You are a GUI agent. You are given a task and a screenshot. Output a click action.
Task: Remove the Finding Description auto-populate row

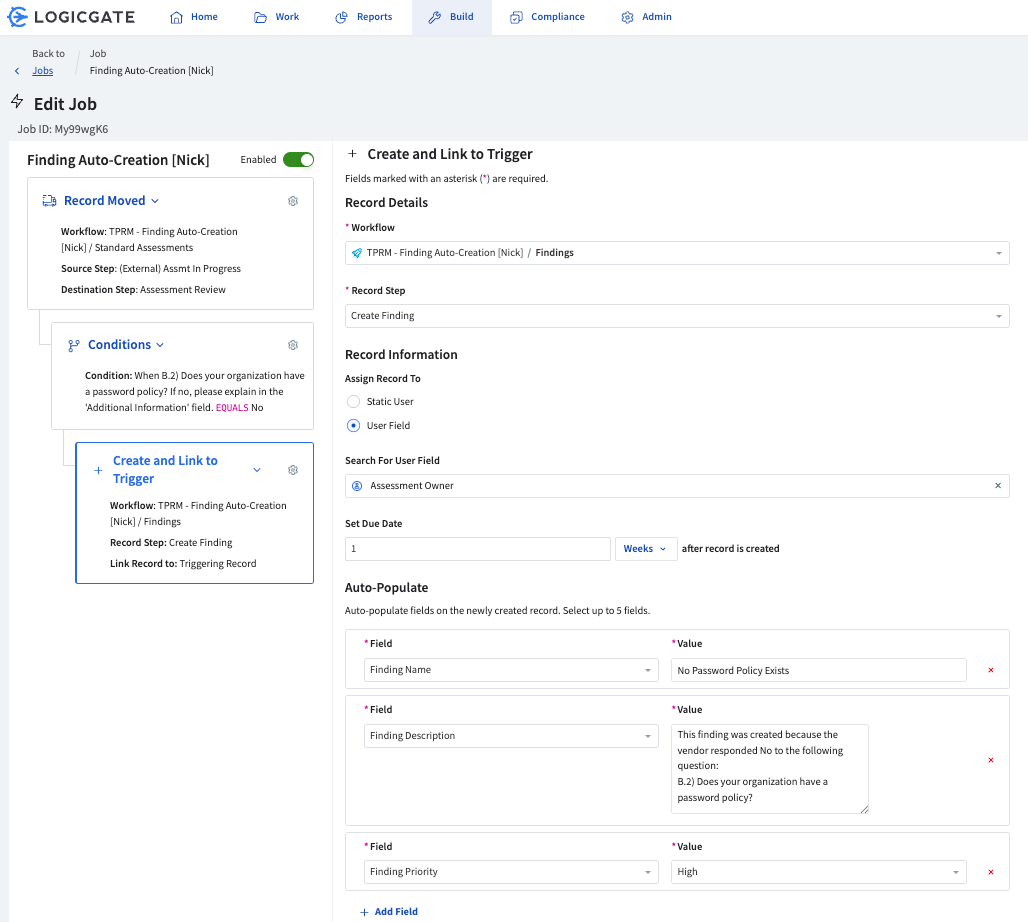tap(990, 760)
